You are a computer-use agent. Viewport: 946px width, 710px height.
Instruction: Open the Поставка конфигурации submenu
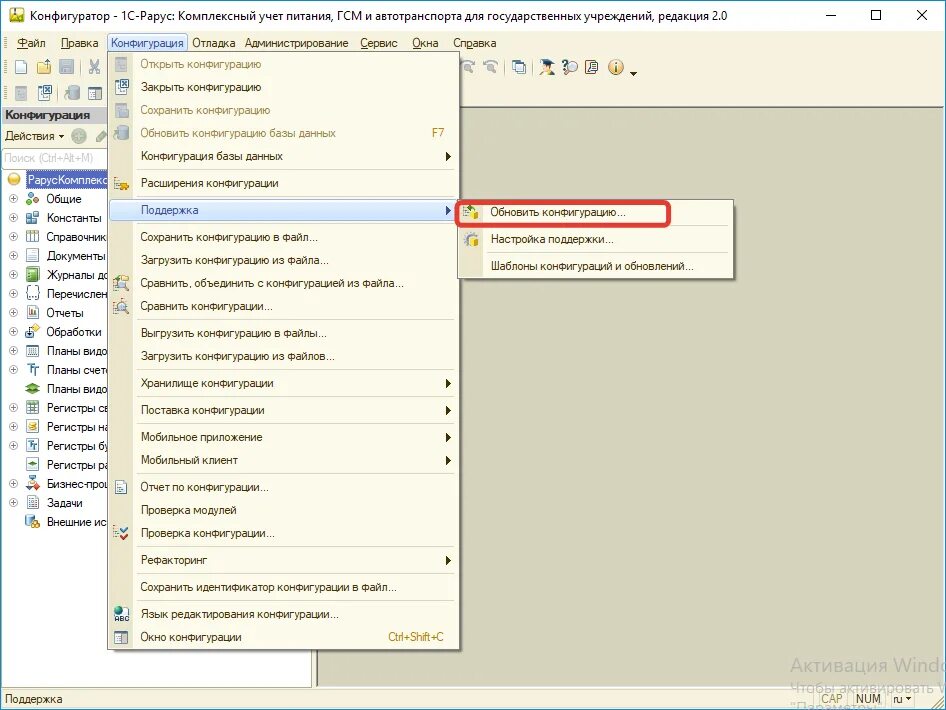click(284, 410)
